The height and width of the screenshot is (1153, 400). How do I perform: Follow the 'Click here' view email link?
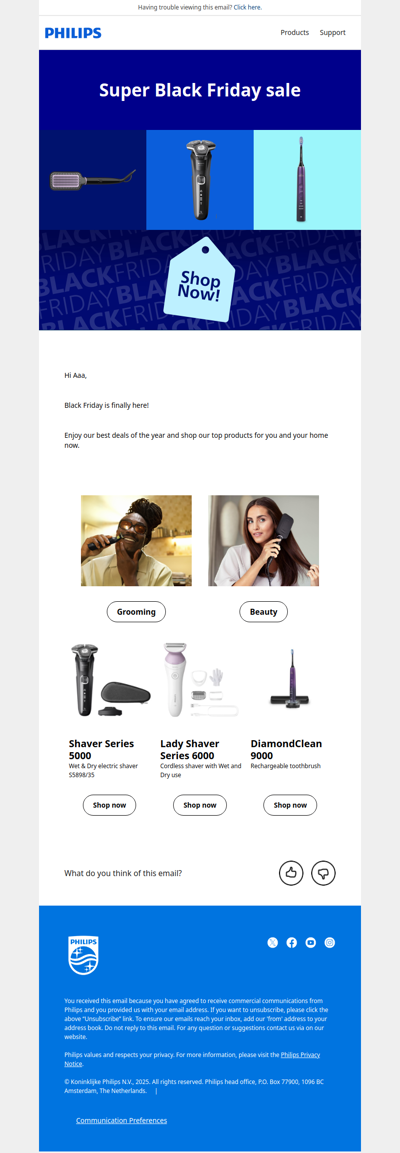(248, 7)
